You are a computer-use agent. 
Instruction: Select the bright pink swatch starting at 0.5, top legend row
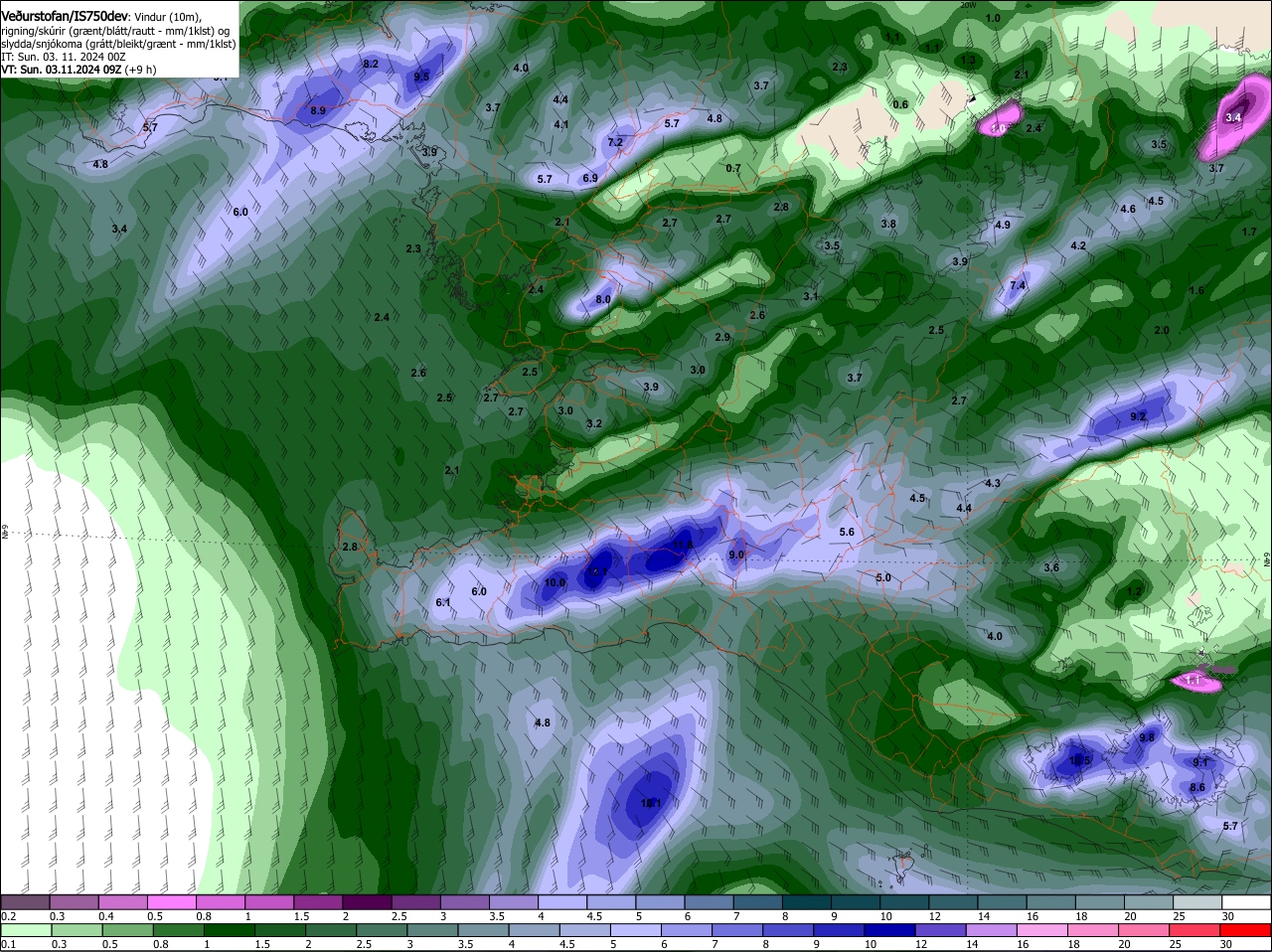(172, 901)
